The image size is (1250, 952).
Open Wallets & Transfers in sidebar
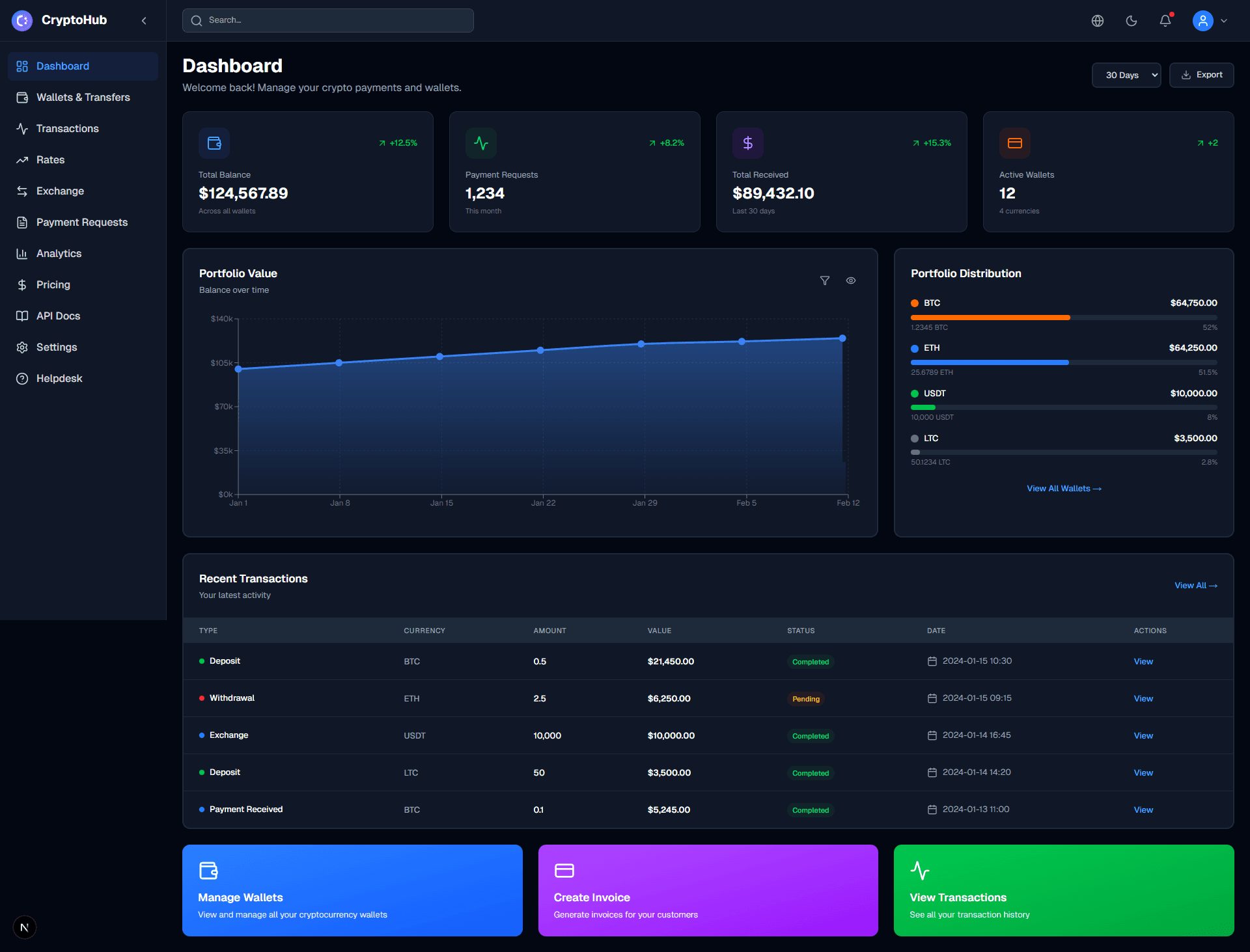[83, 98]
